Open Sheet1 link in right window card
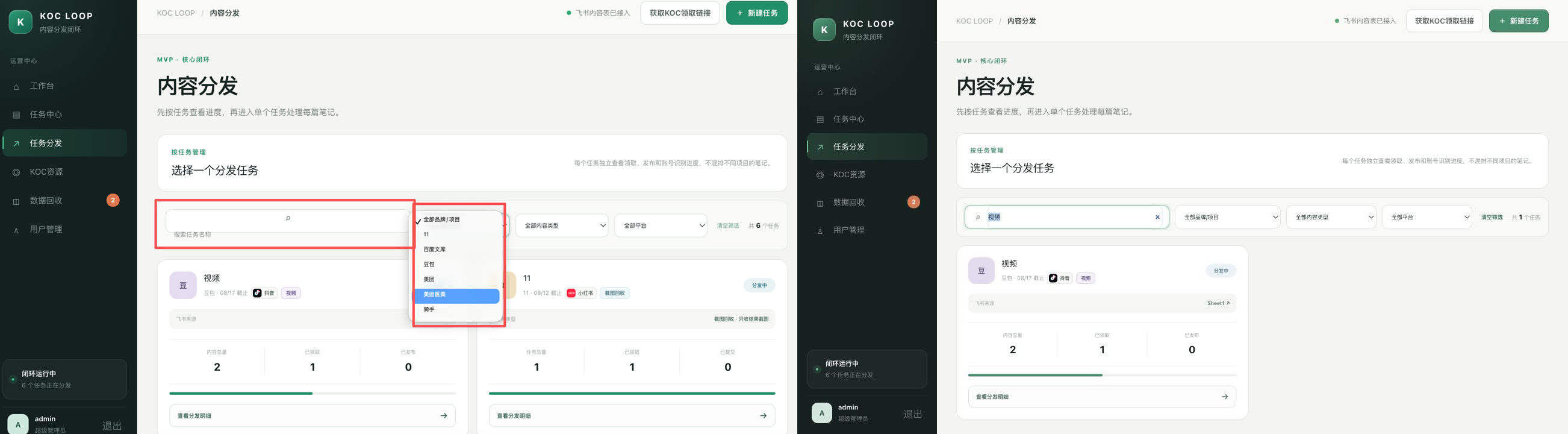 [1218, 304]
